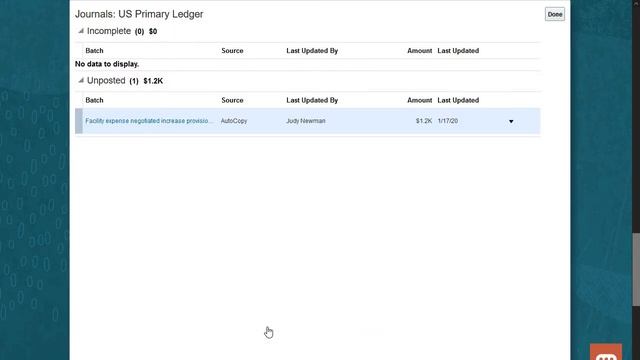Click the Incomplete Source column header
Viewport: 640px width, 360px height.
click(232, 51)
